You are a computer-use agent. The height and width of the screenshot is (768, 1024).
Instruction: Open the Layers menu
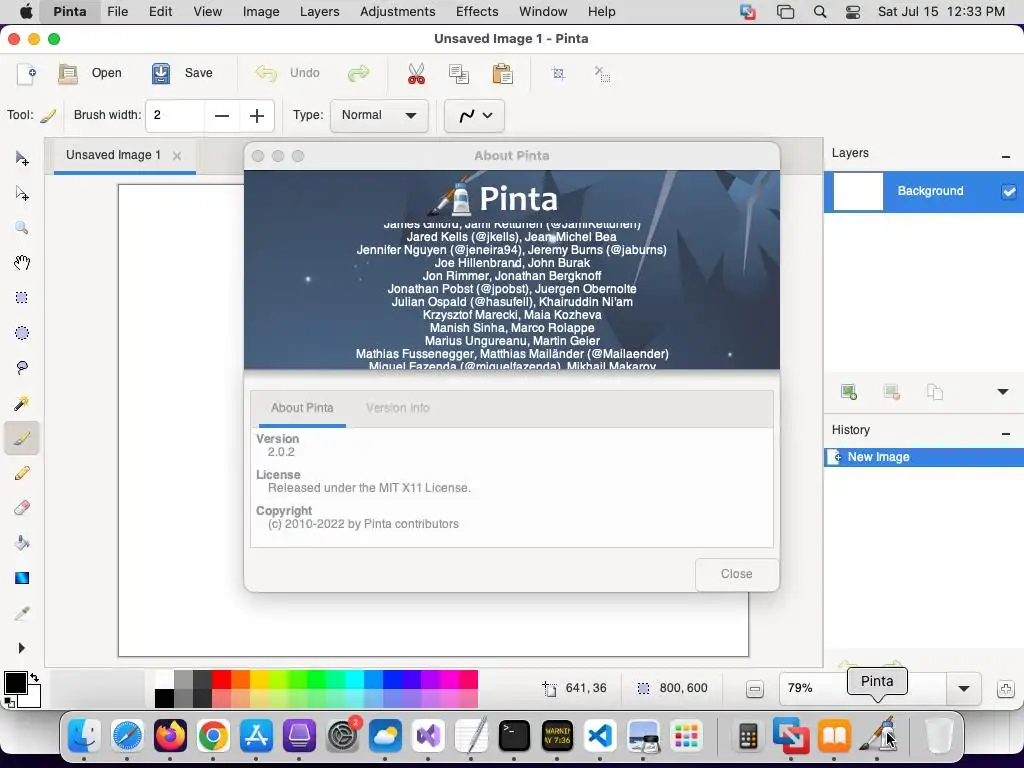(x=319, y=12)
